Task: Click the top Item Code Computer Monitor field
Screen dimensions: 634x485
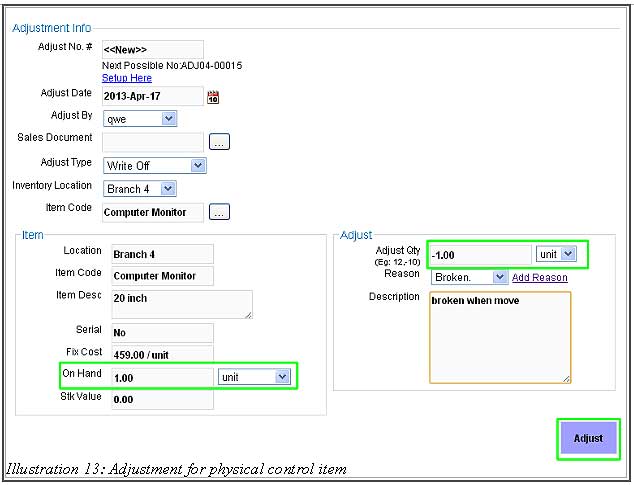Action: point(152,211)
